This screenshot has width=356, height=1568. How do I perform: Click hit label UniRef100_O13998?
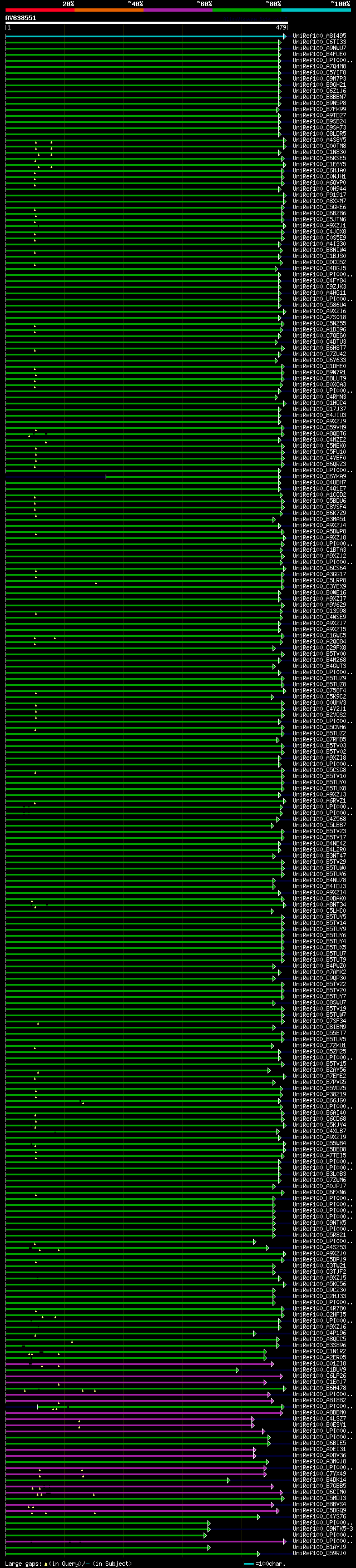[x=319, y=611]
